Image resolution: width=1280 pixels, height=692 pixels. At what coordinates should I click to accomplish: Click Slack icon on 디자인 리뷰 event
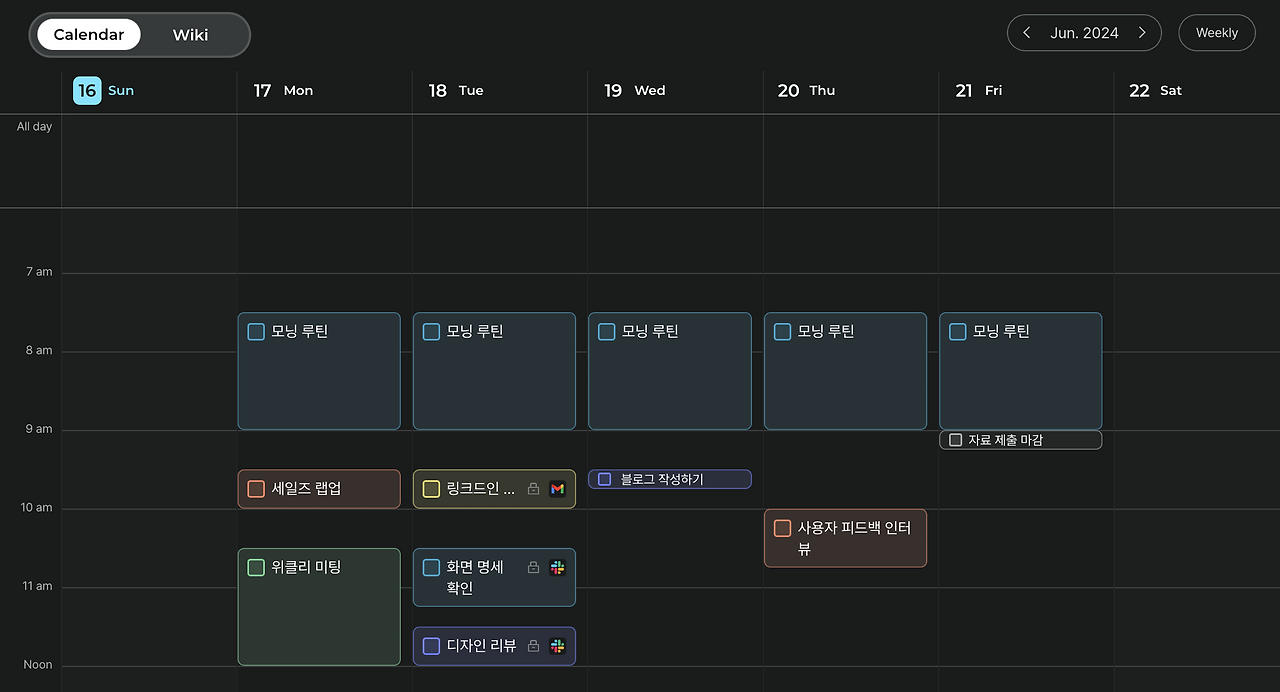pos(557,646)
